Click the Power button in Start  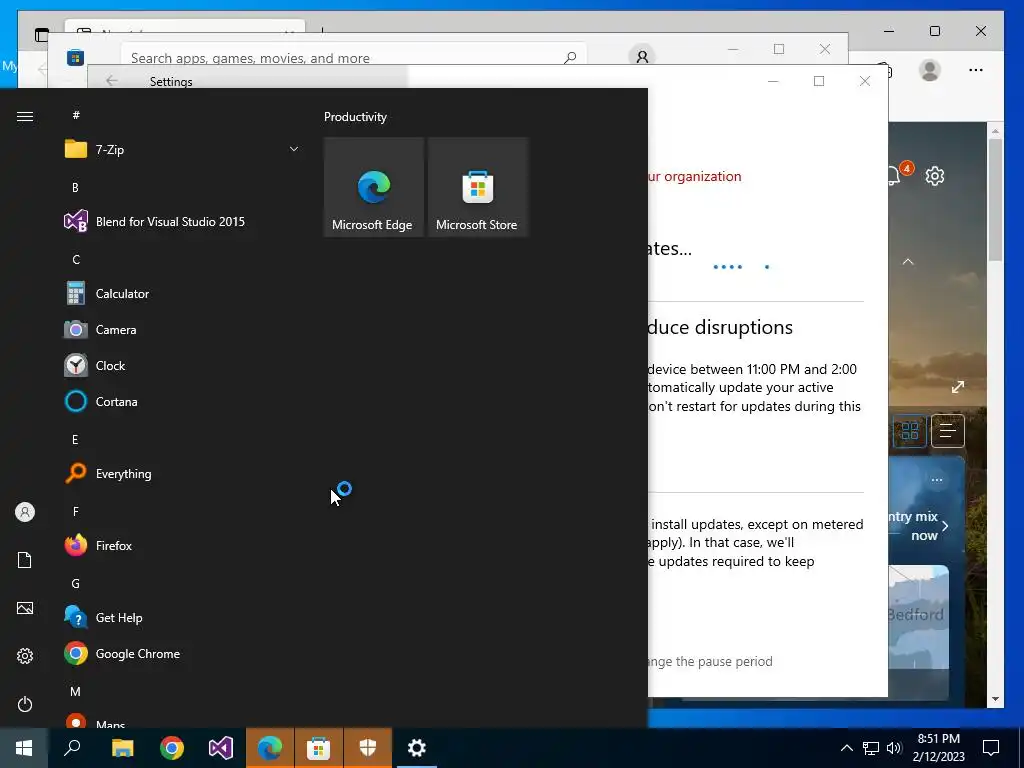coord(25,704)
